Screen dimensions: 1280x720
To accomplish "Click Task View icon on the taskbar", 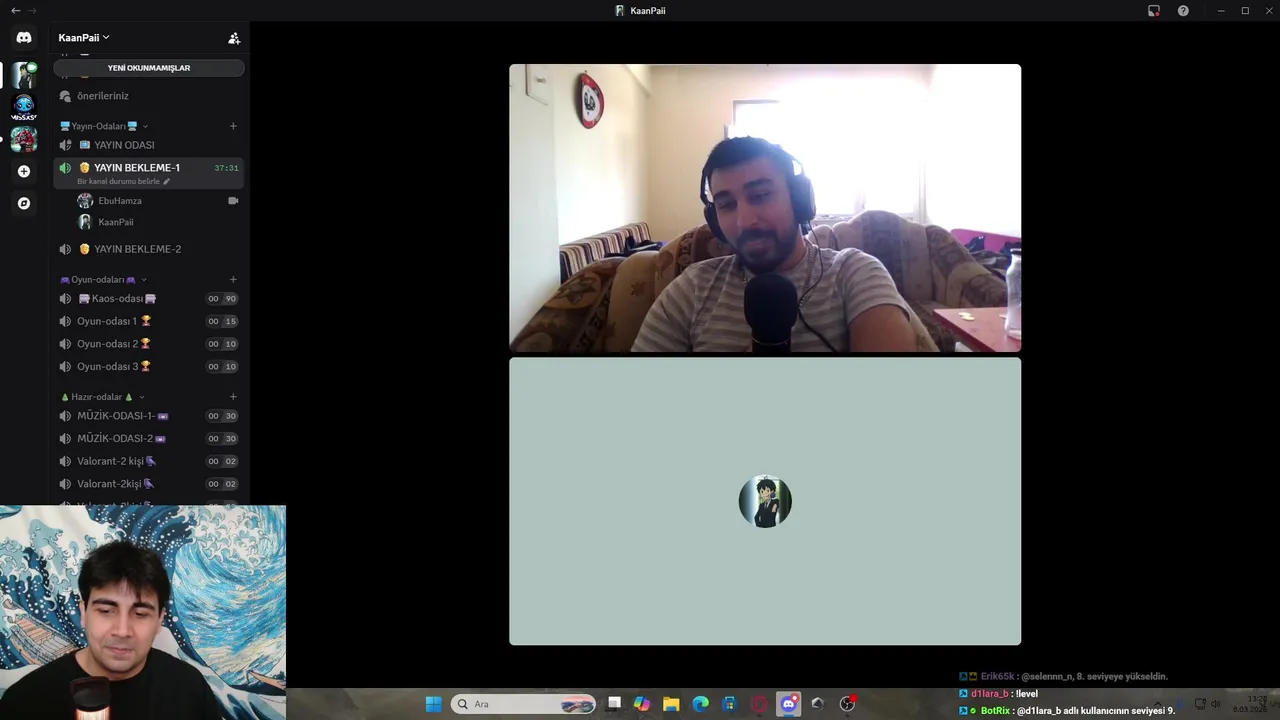I will 614,704.
